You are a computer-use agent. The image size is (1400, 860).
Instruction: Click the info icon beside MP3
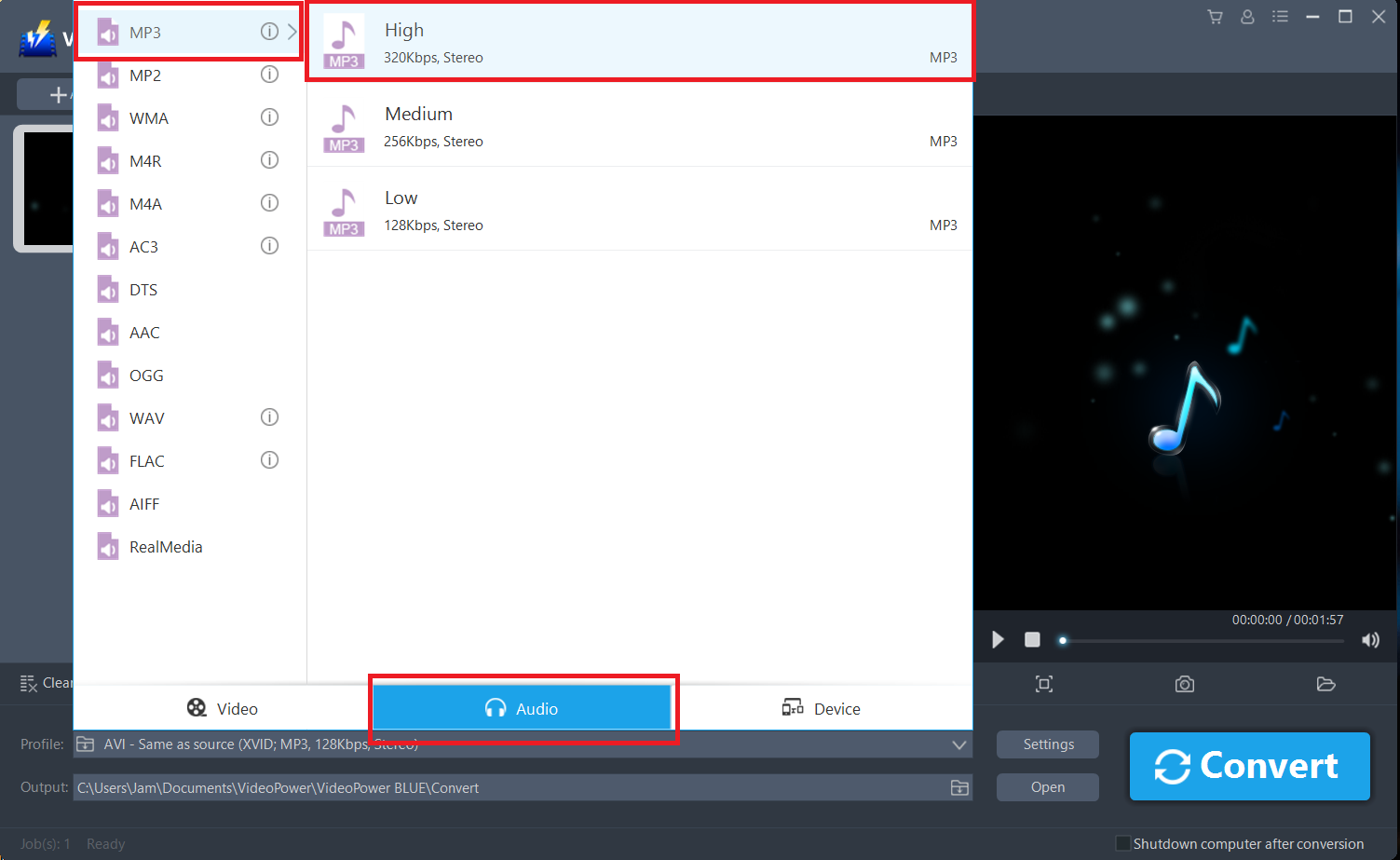tap(269, 31)
